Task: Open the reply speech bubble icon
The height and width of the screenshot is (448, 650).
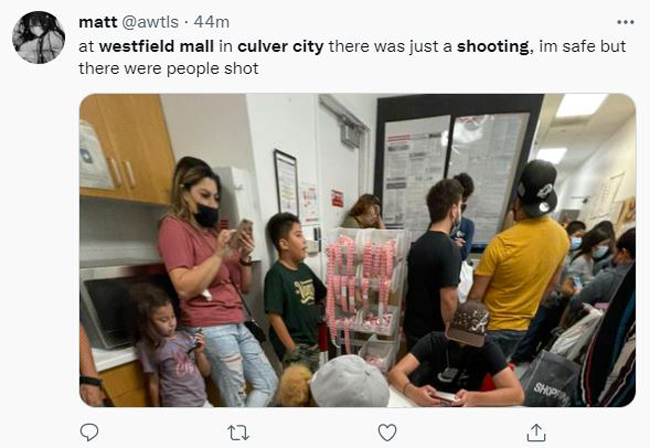Action: 89,432
